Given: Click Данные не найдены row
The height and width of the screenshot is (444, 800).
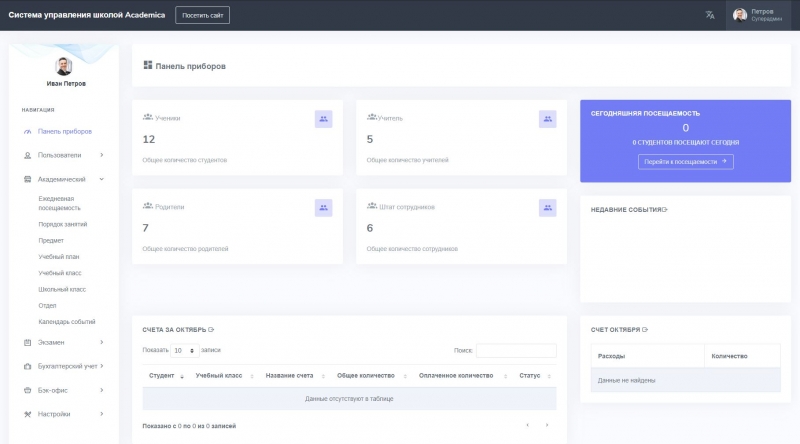Looking at the screenshot, I should pos(686,380).
